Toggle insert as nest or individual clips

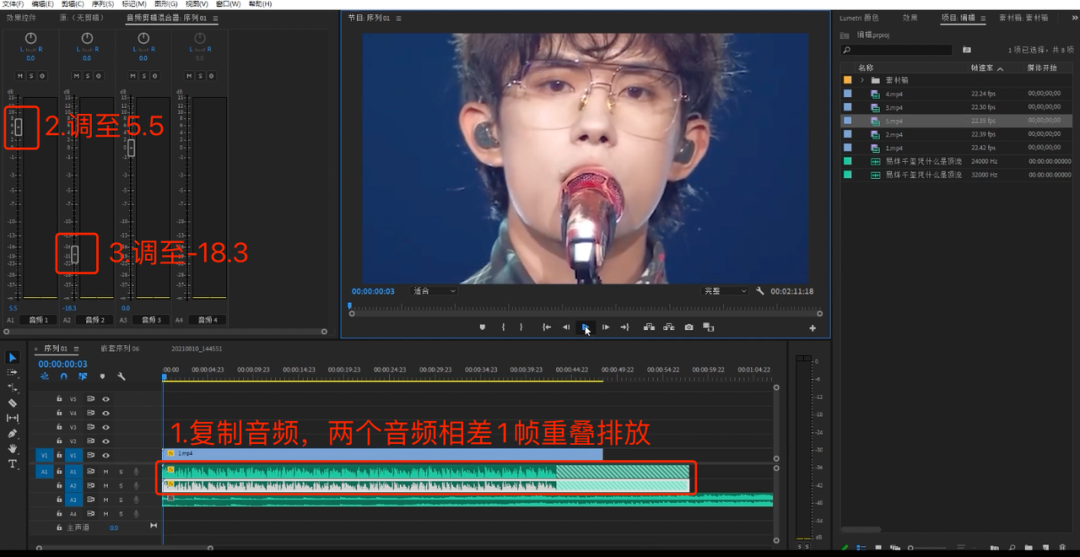[x=45, y=377]
